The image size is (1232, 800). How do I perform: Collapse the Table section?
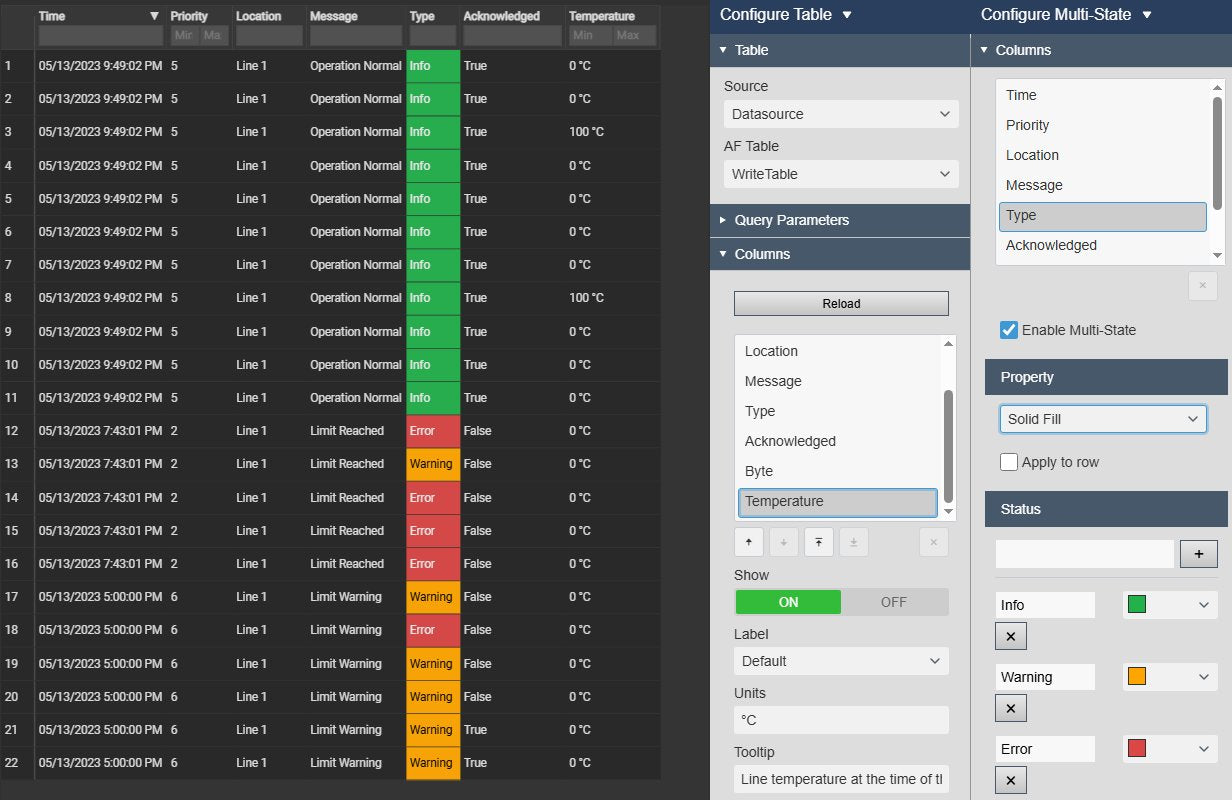(x=840, y=50)
